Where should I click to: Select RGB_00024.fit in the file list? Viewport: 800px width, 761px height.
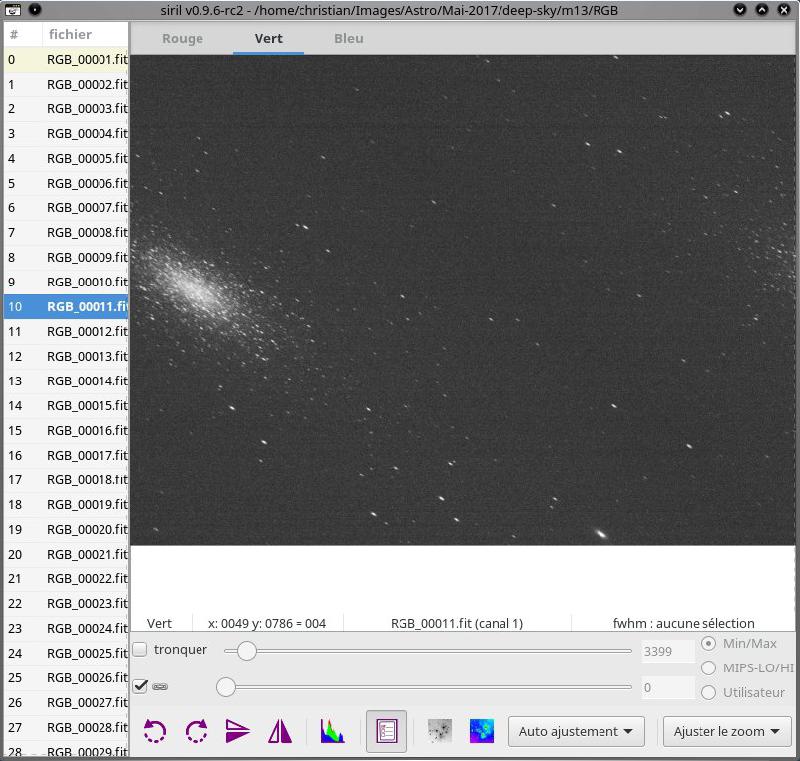pos(66,628)
